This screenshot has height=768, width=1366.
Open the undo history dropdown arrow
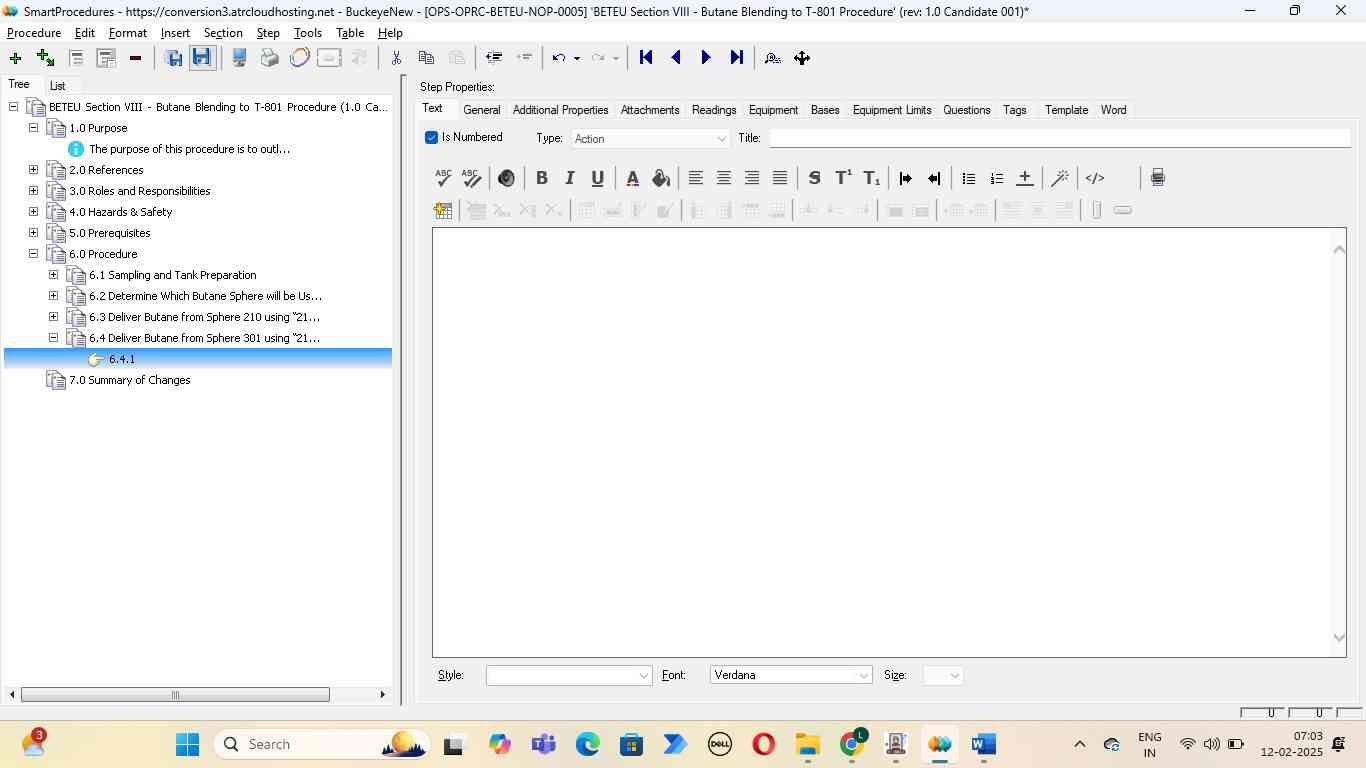tap(577, 58)
